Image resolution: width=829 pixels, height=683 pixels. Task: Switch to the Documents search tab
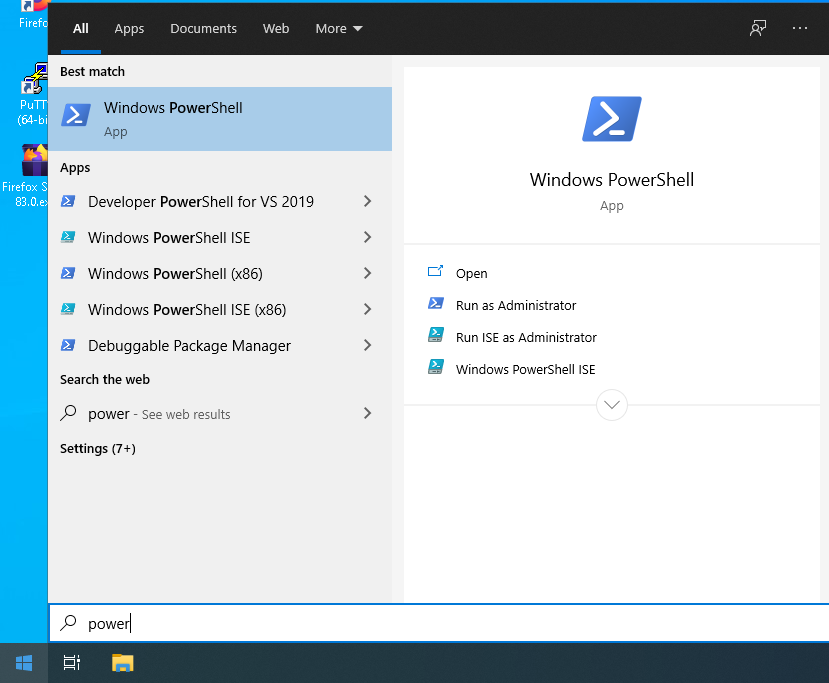(203, 29)
